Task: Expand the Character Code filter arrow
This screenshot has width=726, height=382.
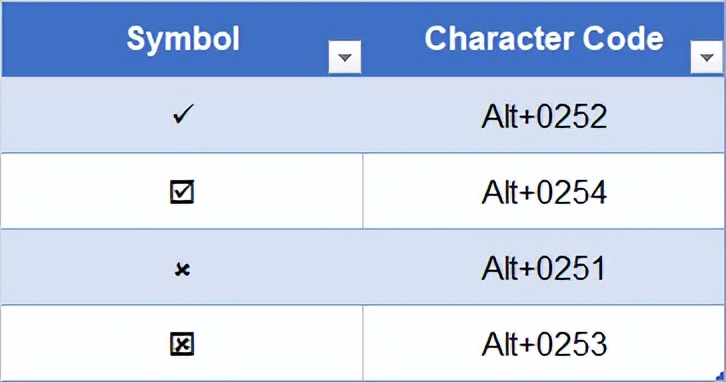Action: tap(706, 57)
